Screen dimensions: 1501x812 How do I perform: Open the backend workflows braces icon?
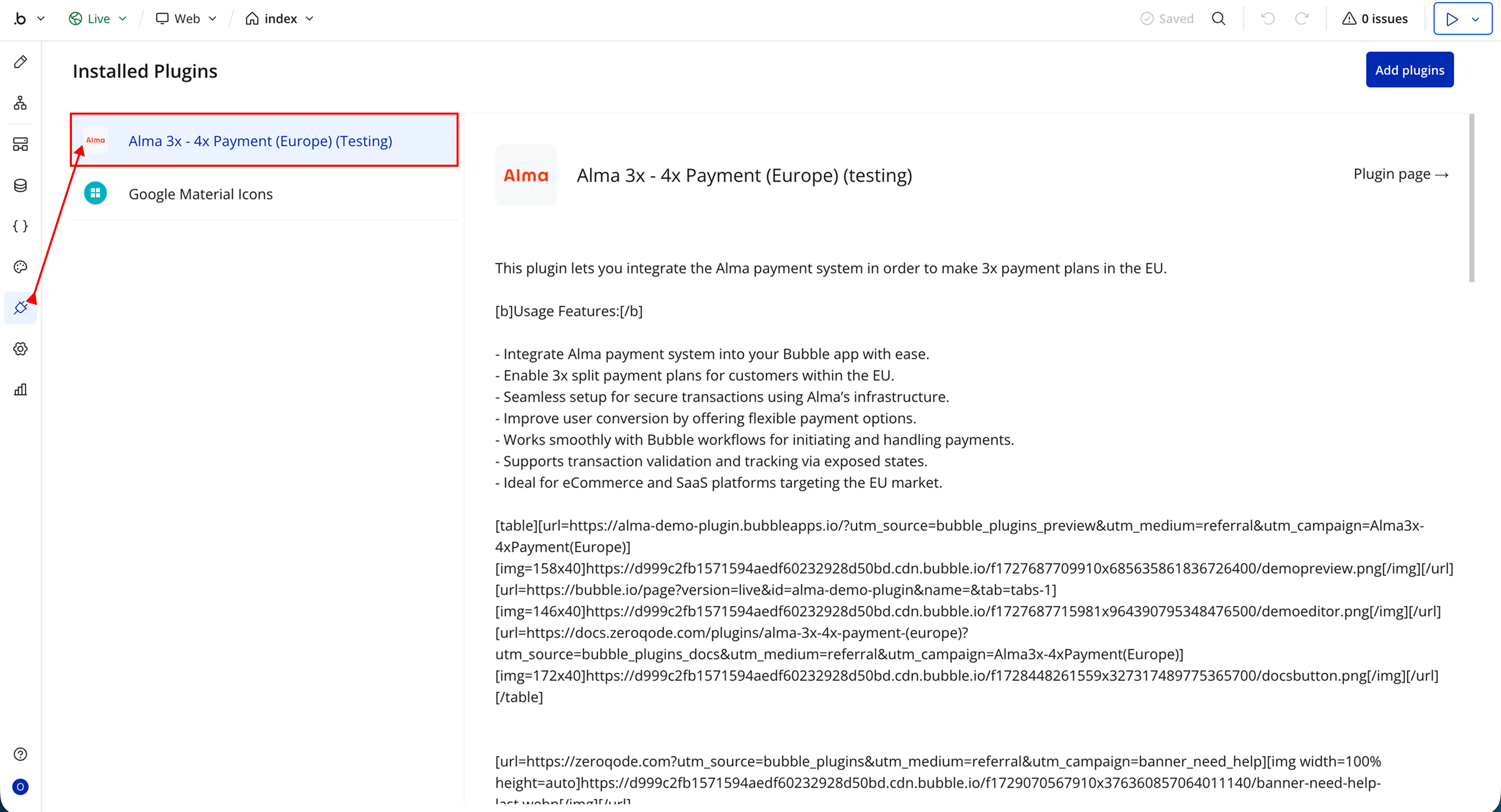(20, 226)
